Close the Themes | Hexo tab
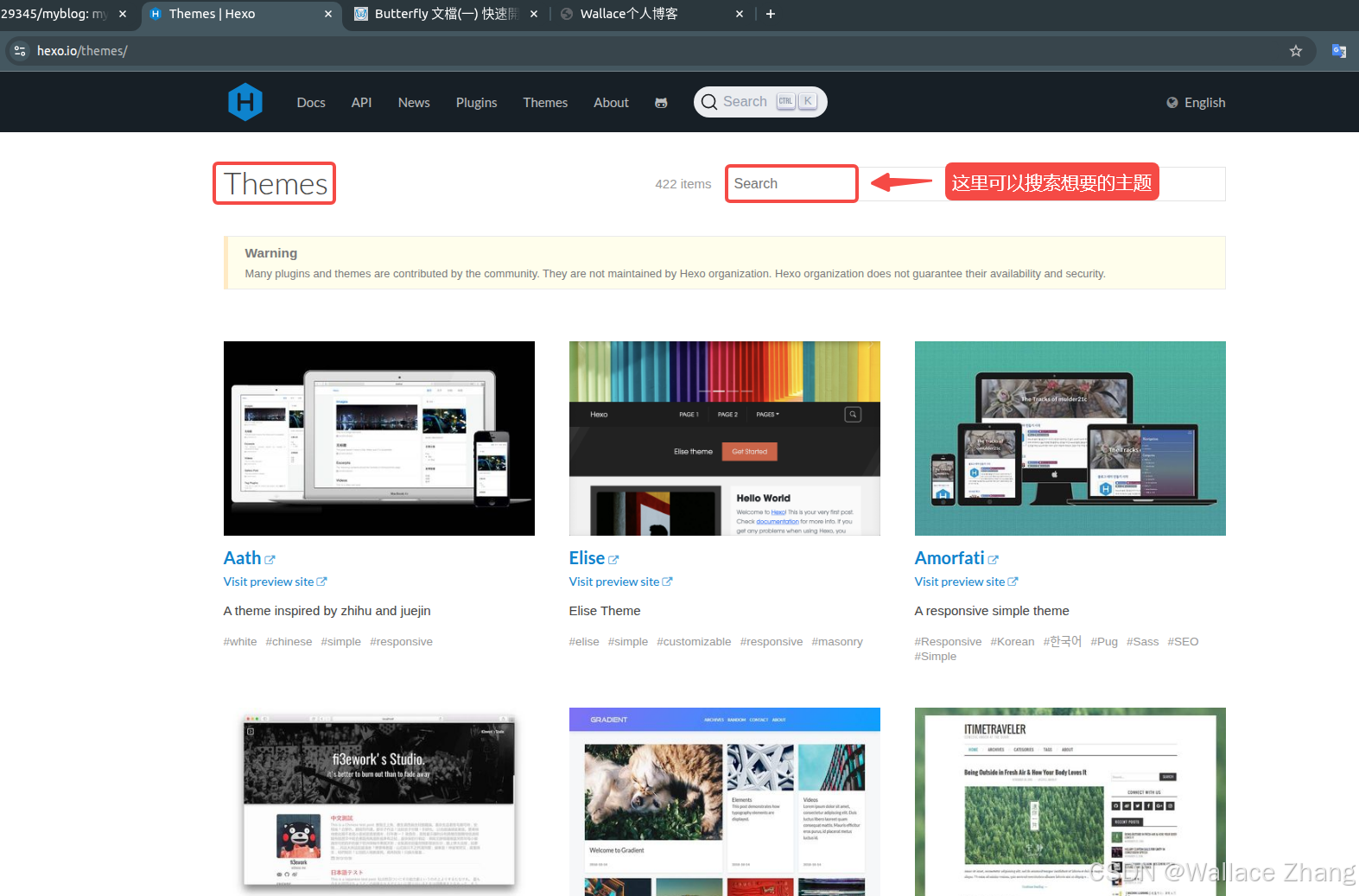The height and width of the screenshot is (896, 1359). coord(328,14)
